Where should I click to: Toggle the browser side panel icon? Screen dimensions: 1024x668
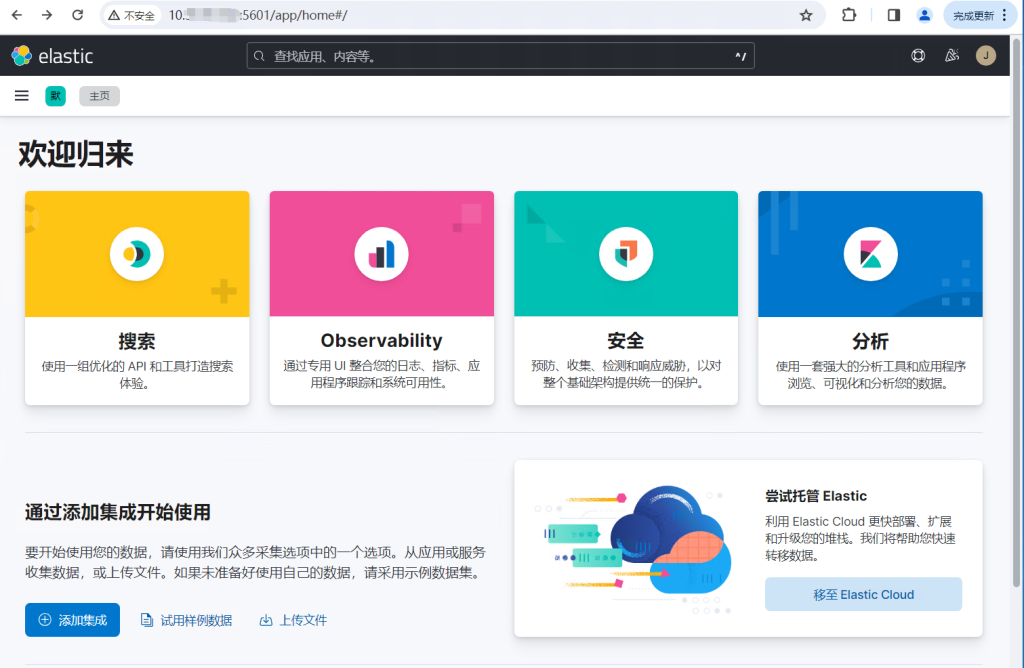pos(893,15)
